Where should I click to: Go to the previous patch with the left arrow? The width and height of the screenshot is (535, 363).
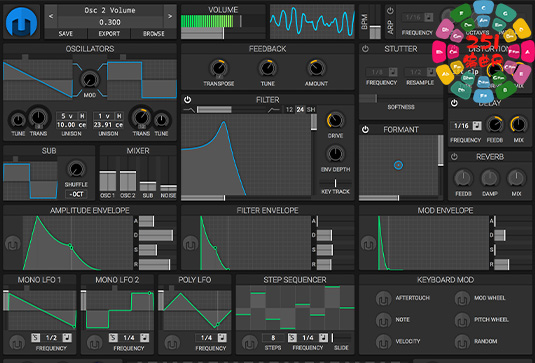coord(51,16)
